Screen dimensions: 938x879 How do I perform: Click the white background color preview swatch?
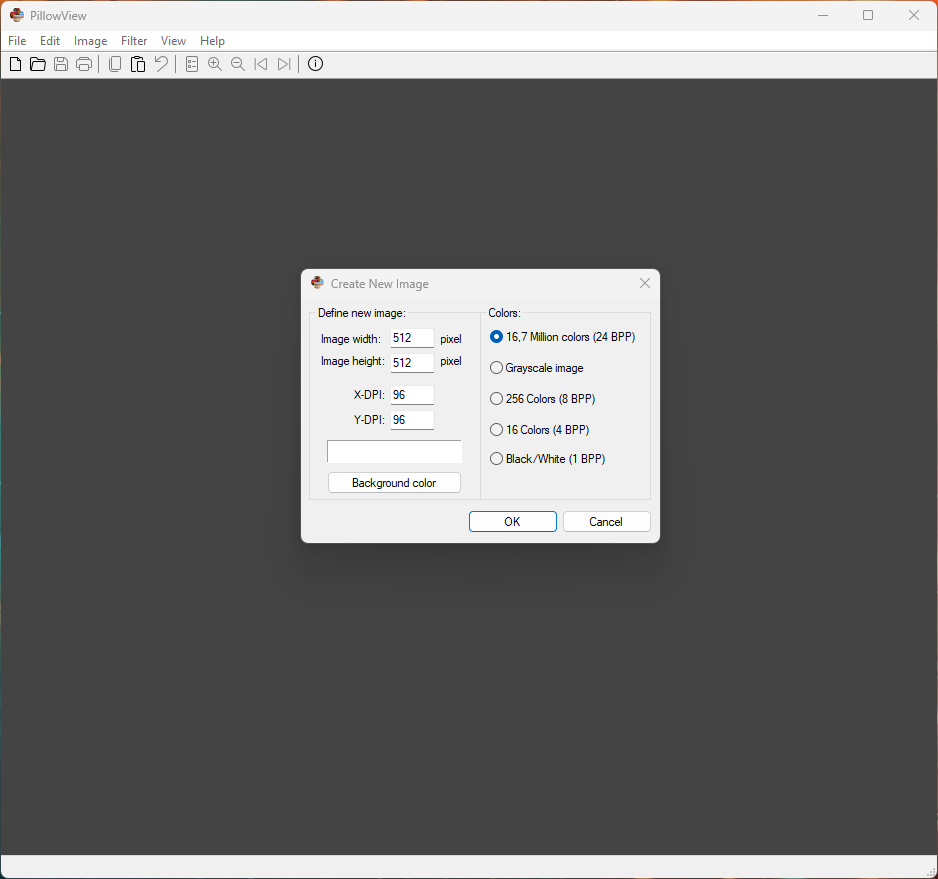pos(394,452)
